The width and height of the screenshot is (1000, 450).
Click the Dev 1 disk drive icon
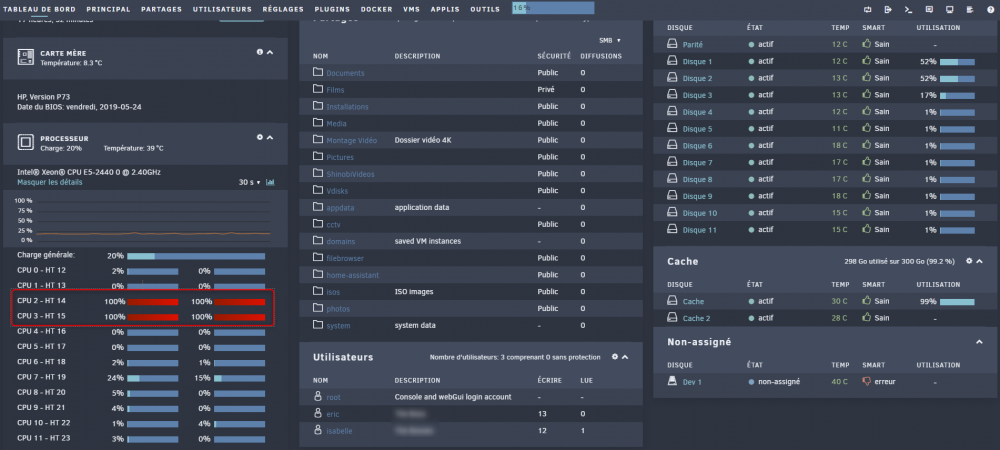(x=672, y=381)
